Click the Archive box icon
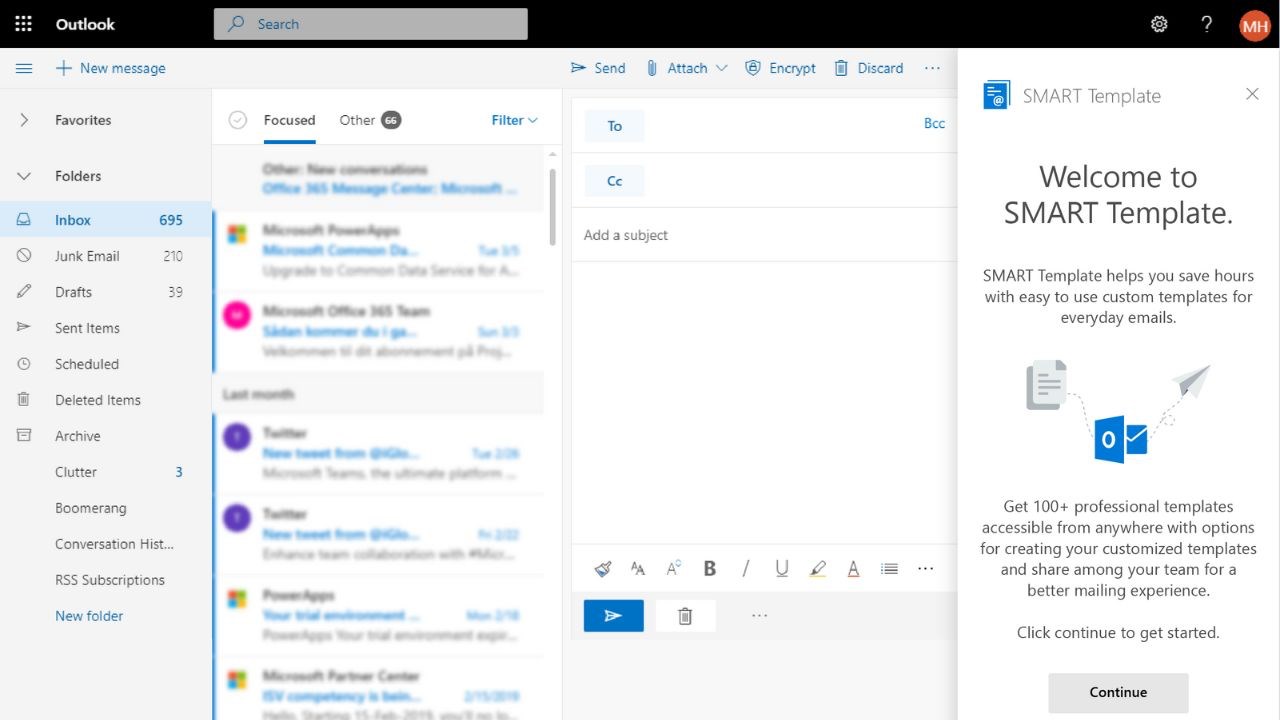Viewport: 1280px width, 720px height. click(x=24, y=436)
